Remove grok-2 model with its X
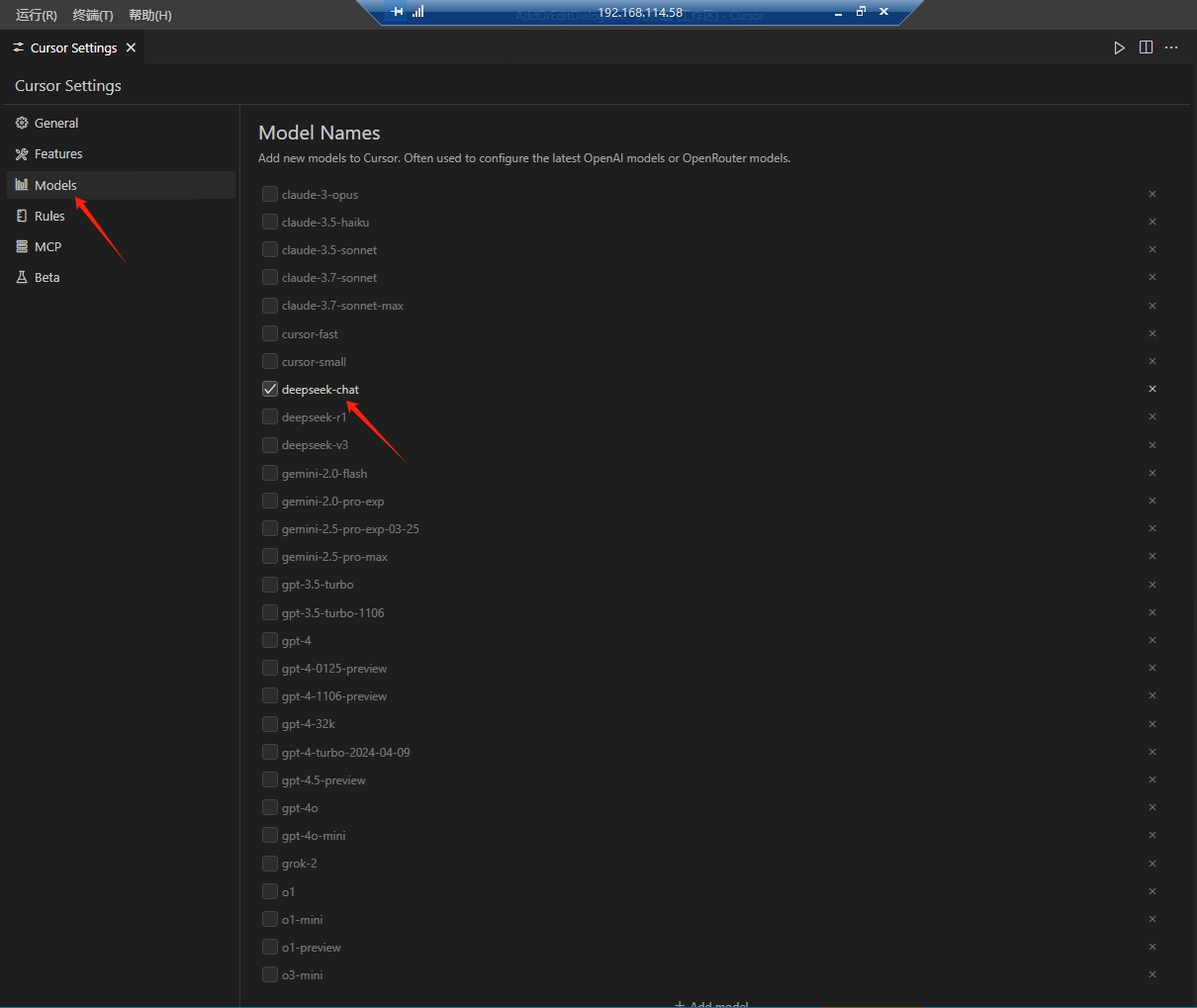The width and height of the screenshot is (1197, 1008). 1152,864
